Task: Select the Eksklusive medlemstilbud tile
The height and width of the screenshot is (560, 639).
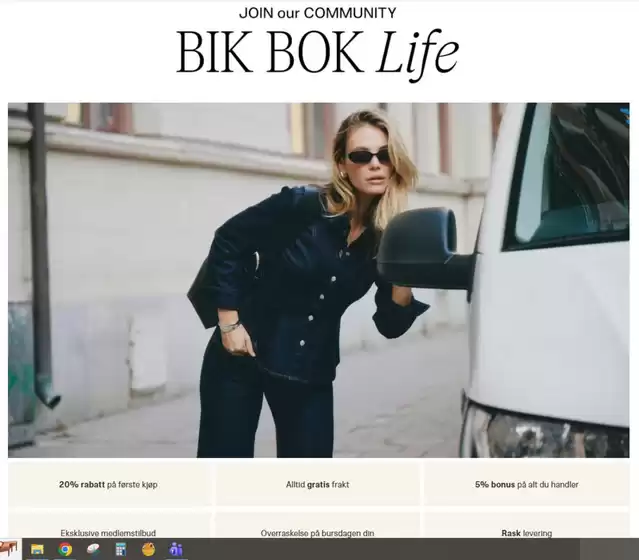Action: point(109,526)
